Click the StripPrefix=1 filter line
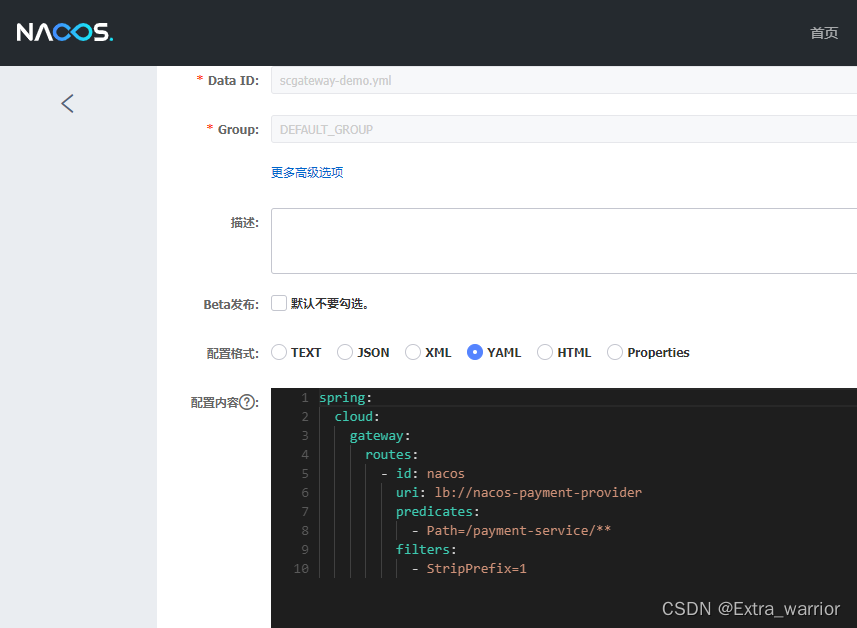This screenshot has height=628, width=857. pyautogui.click(x=477, y=568)
